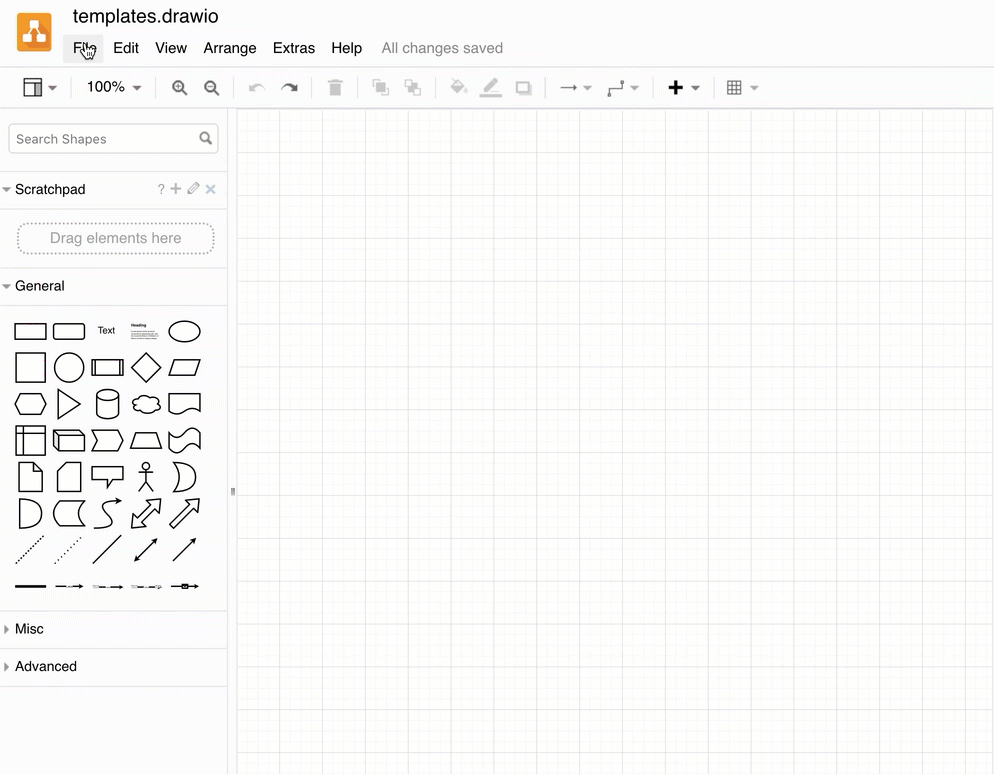Toggle the format panel layout view
994x774 pixels.
(31, 87)
